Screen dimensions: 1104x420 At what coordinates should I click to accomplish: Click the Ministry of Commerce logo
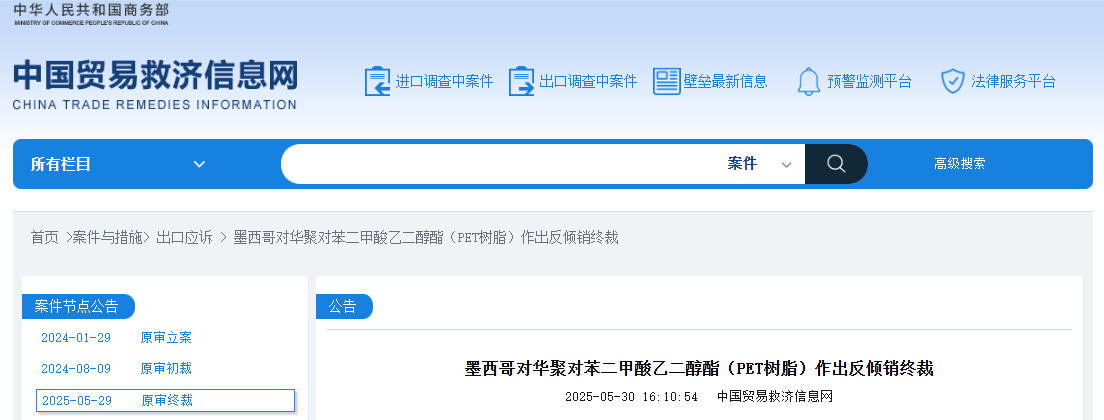91,14
